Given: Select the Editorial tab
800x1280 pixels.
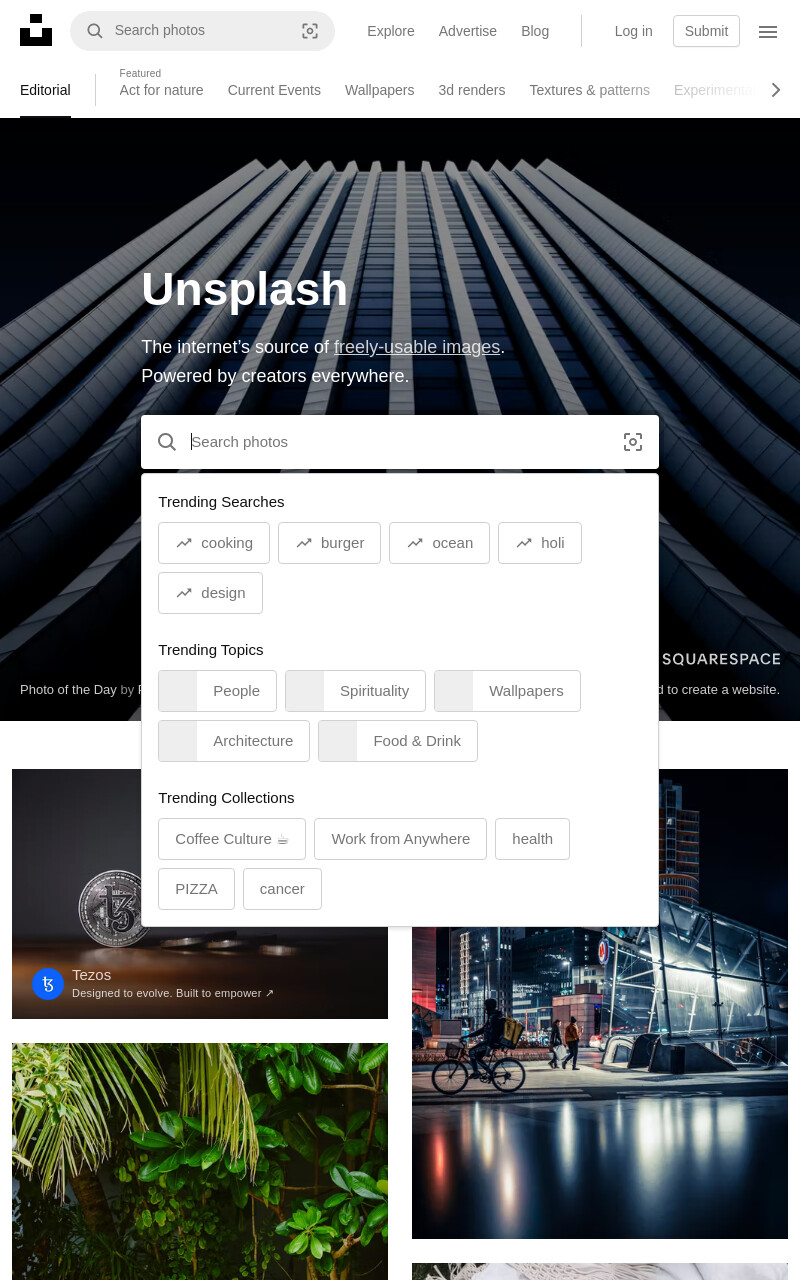Looking at the screenshot, I should click(x=45, y=90).
